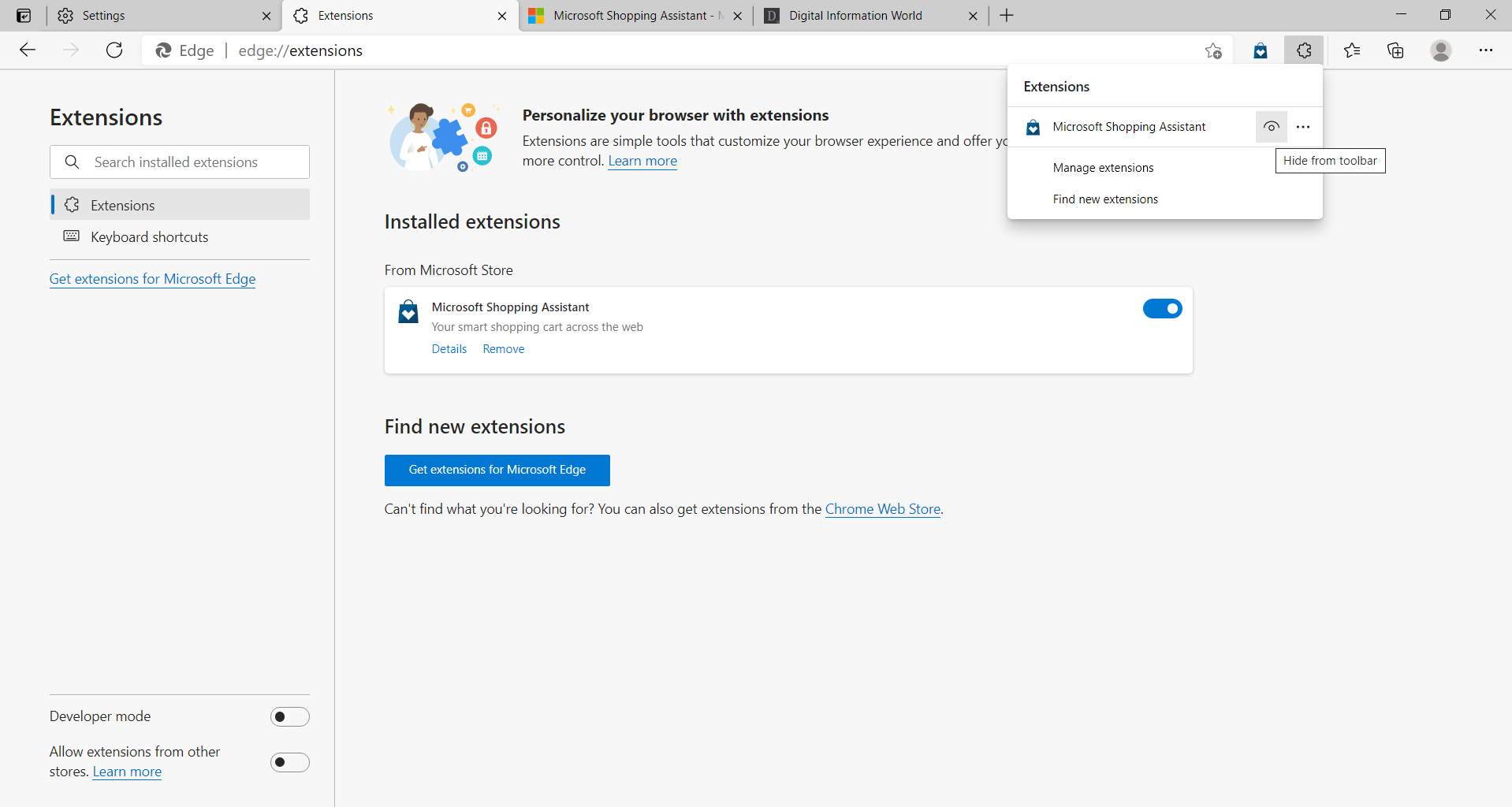
Task: Open the Extensions puzzle icon in toolbar
Action: (1304, 50)
